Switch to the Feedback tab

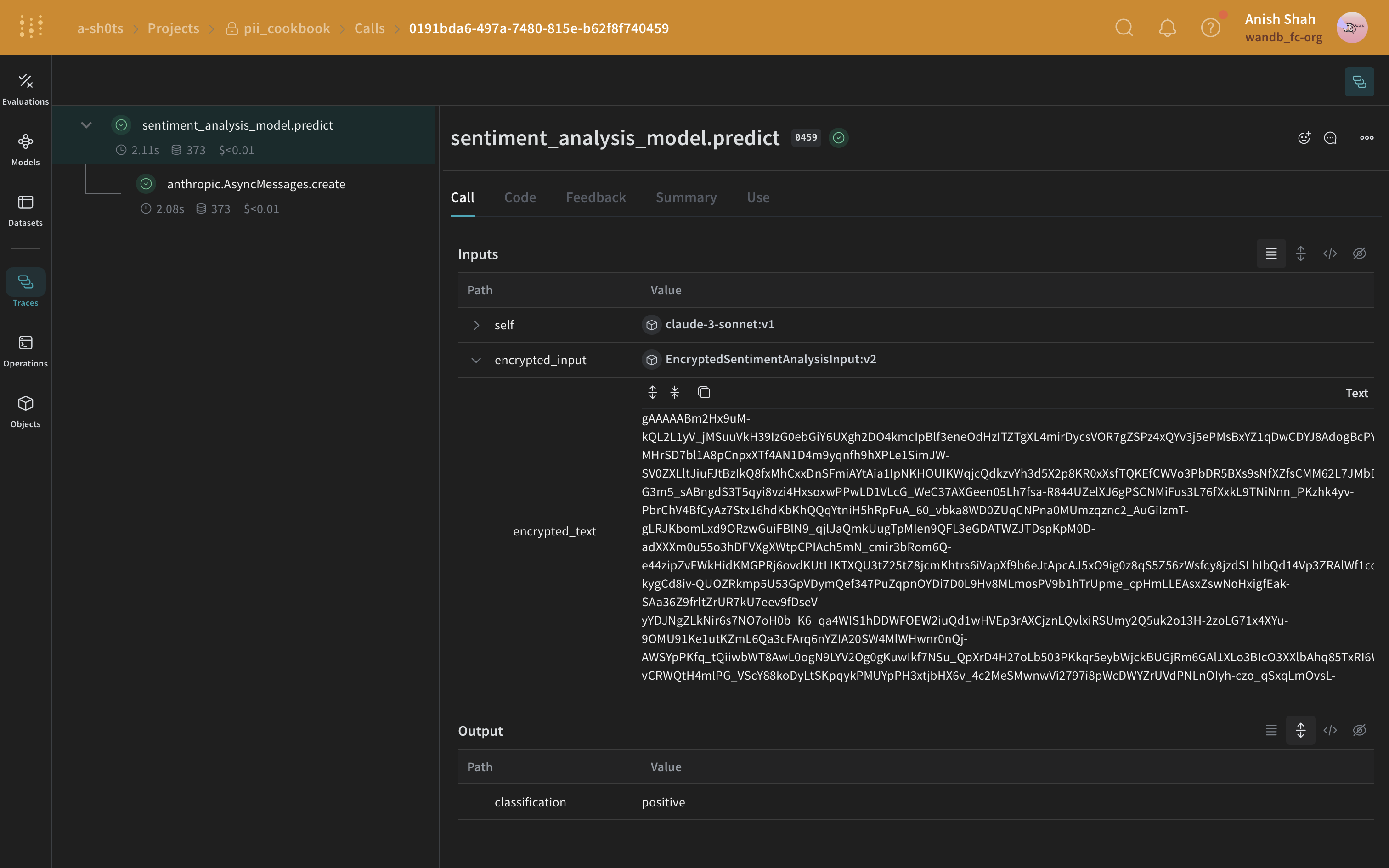[x=595, y=197]
